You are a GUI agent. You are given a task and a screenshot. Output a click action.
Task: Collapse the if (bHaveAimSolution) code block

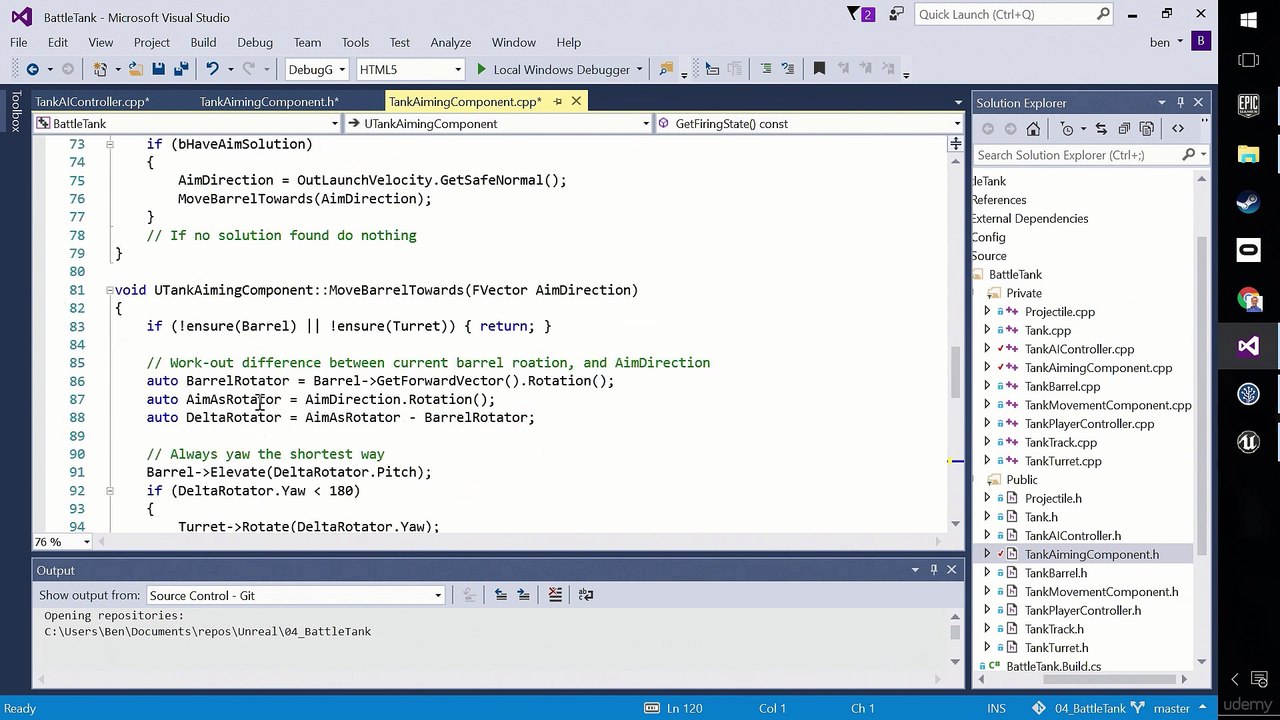pos(110,144)
